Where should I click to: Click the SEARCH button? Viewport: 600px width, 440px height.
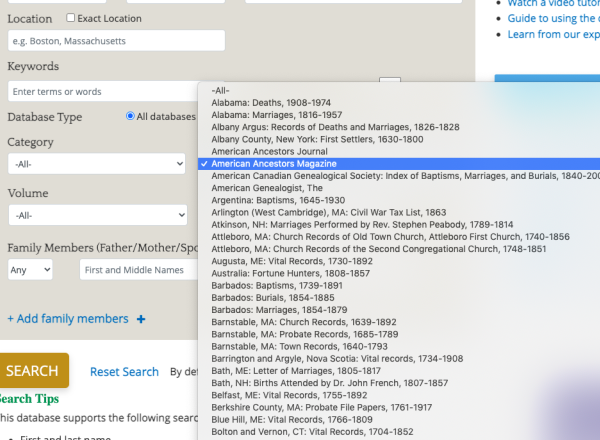(34, 370)
